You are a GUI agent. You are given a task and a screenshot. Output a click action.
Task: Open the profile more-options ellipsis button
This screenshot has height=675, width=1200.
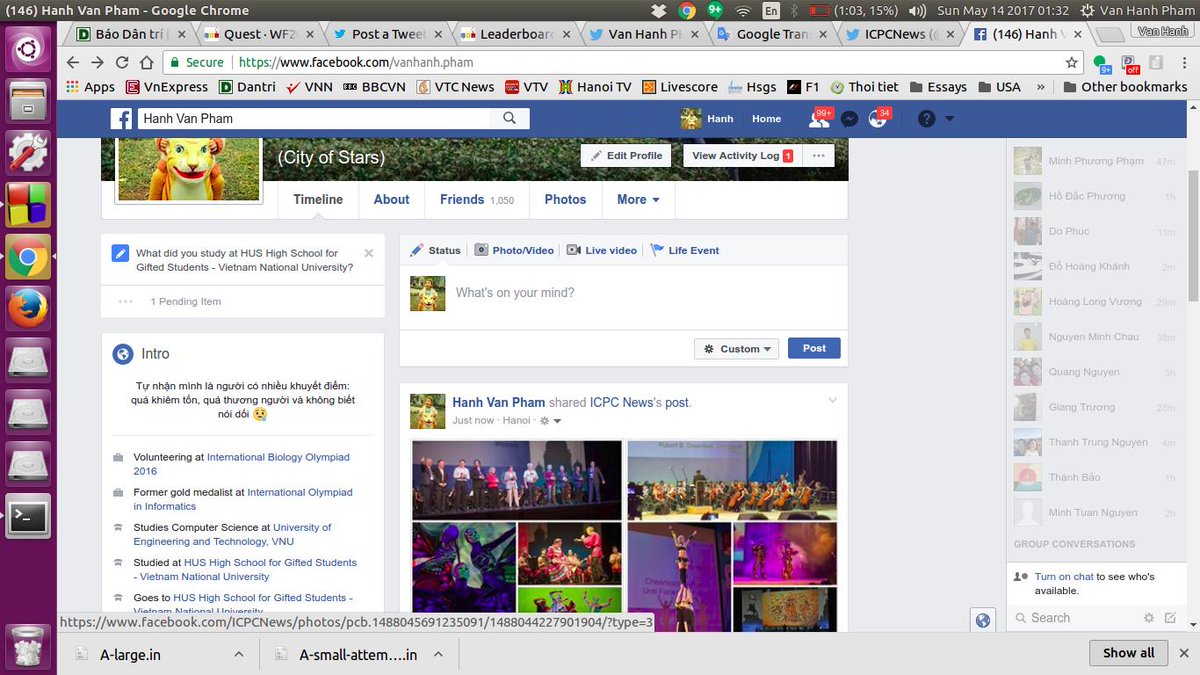tap(818, 156)
